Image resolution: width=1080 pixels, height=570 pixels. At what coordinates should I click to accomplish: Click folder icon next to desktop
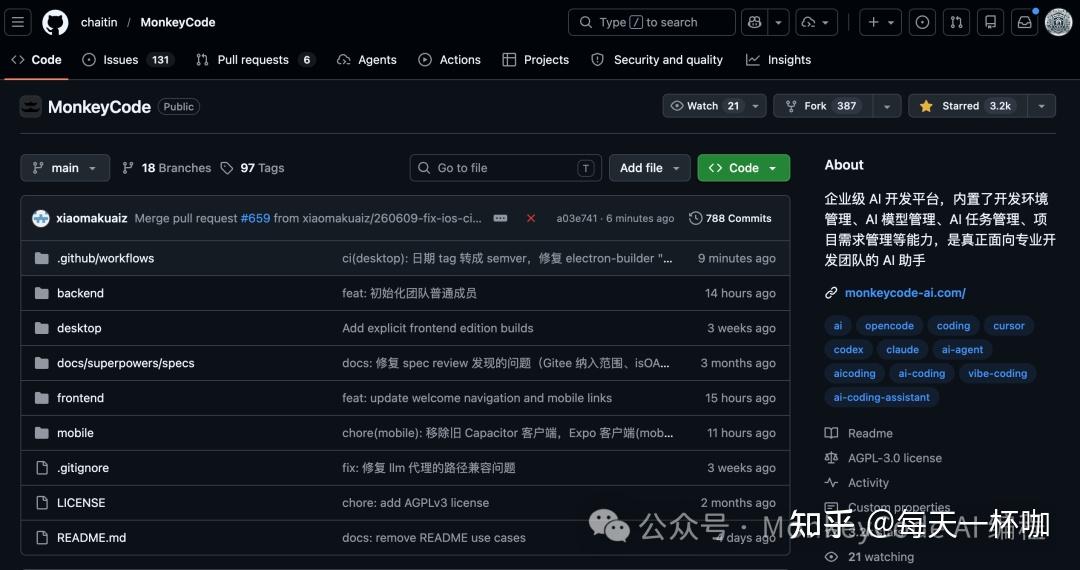pos(42,328)
